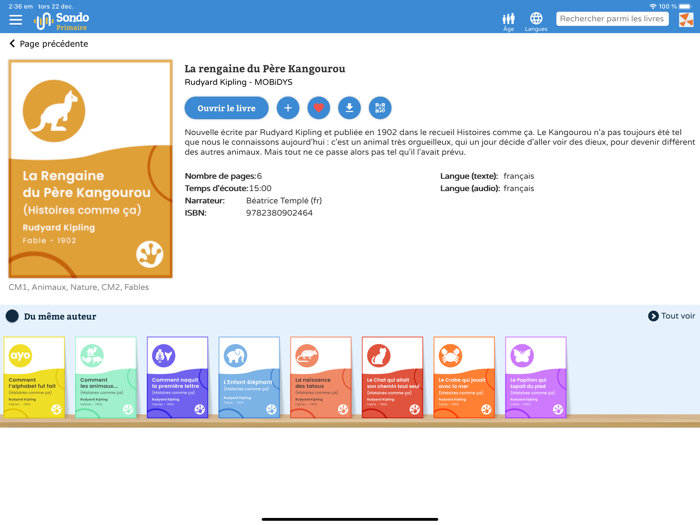Open Comment naquit la première lettre book

pos(178,377)
